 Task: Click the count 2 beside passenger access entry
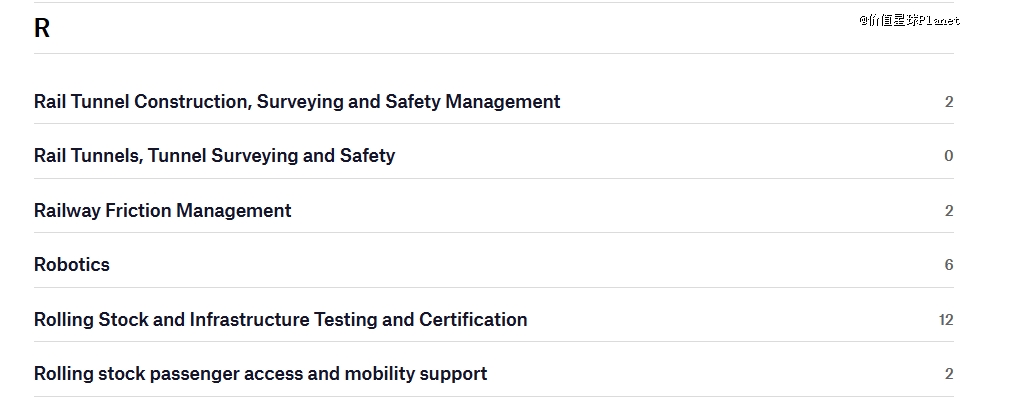948,374
